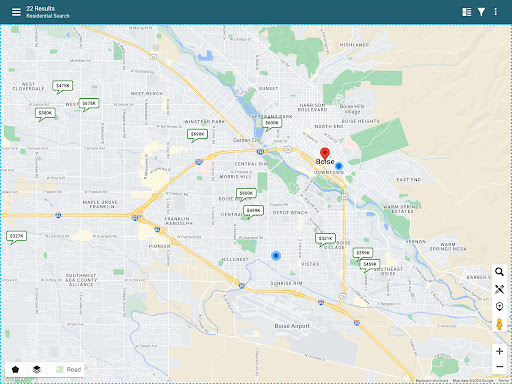The image size is (512, 384).
Task: Center map on my location
Action: pos(499,306)
